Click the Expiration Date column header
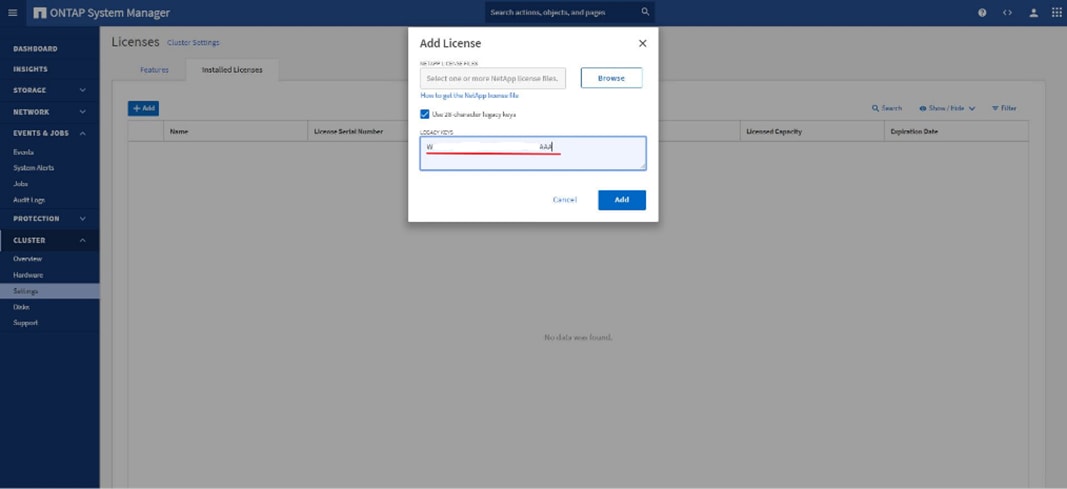1067x489 pixels. [956, 131]
